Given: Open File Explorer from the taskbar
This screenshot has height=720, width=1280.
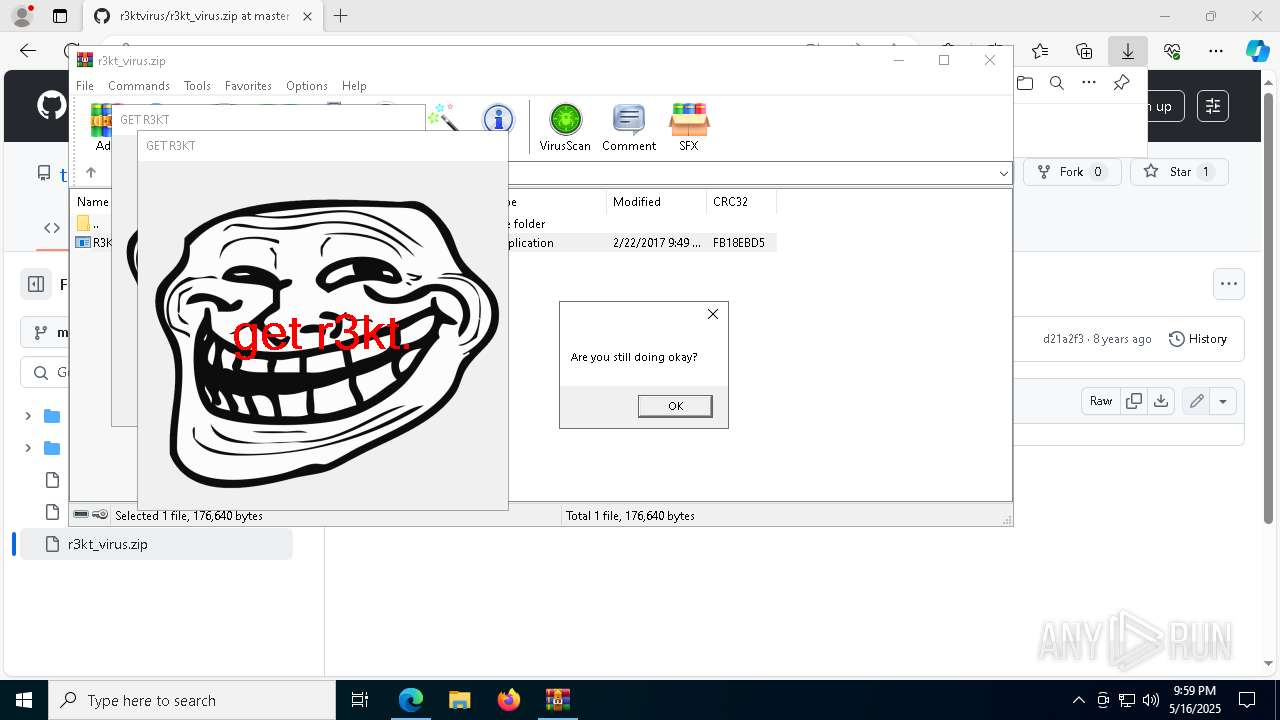Looking at the screenshot, I should [460, 700].
